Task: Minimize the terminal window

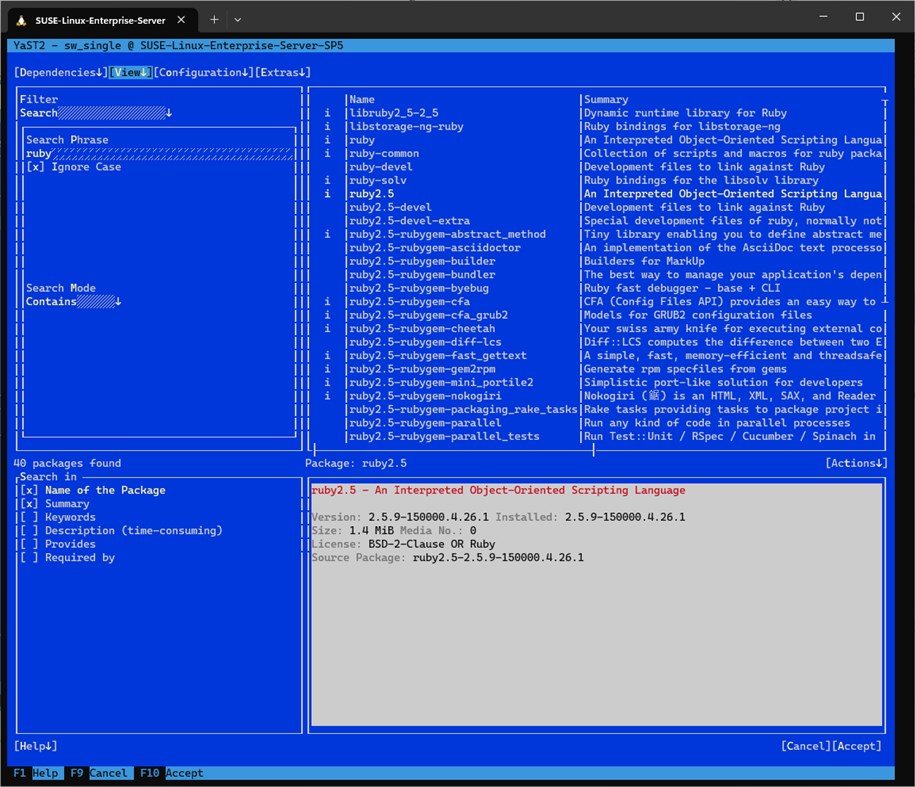Action: point(823,17)
